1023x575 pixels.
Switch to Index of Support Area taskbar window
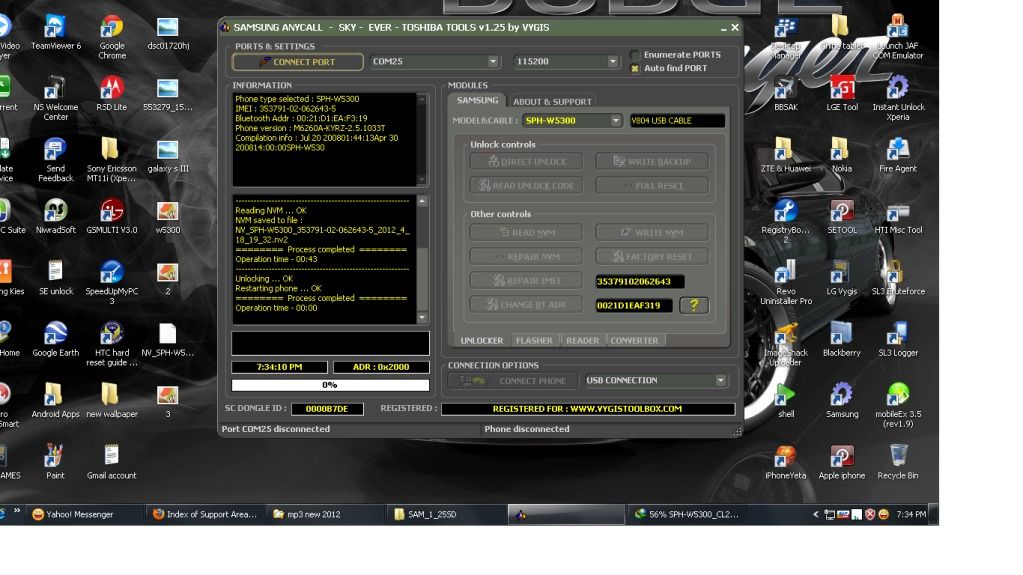click(x=204, y=514)
